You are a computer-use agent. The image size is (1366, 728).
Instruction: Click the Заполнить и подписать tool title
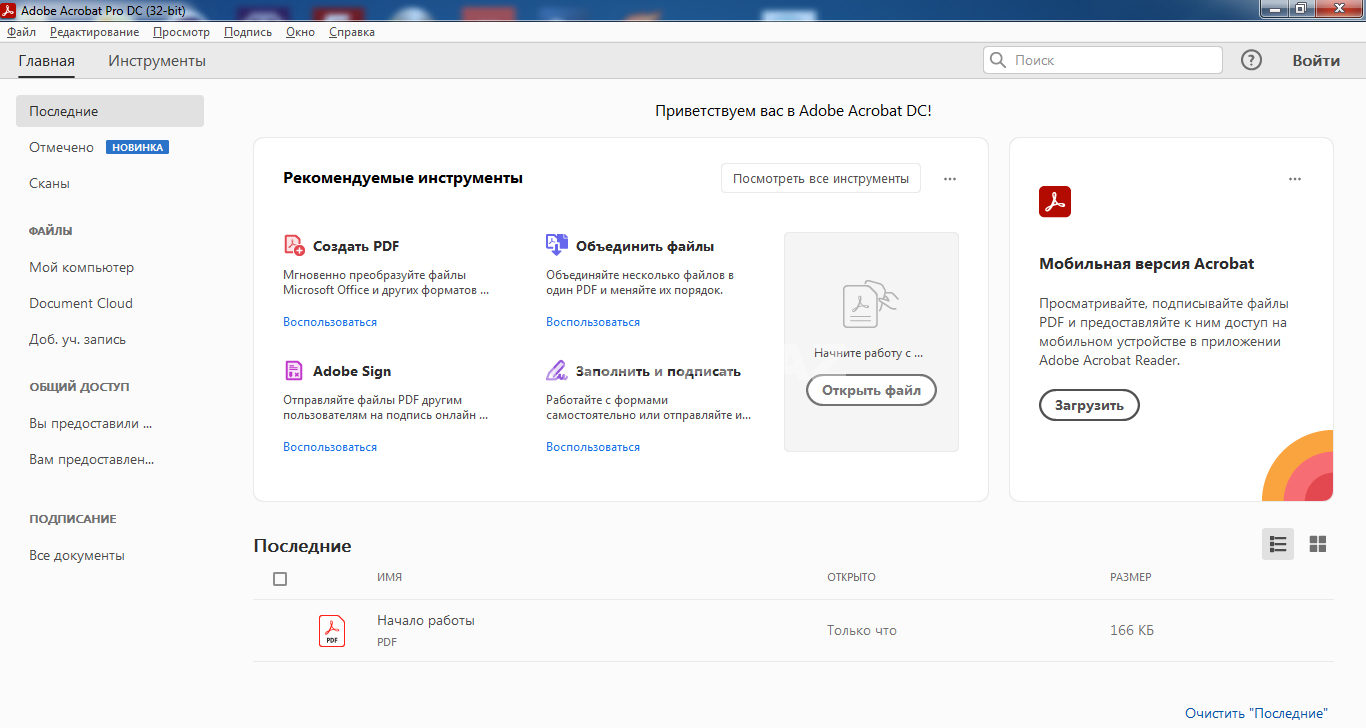658,371
